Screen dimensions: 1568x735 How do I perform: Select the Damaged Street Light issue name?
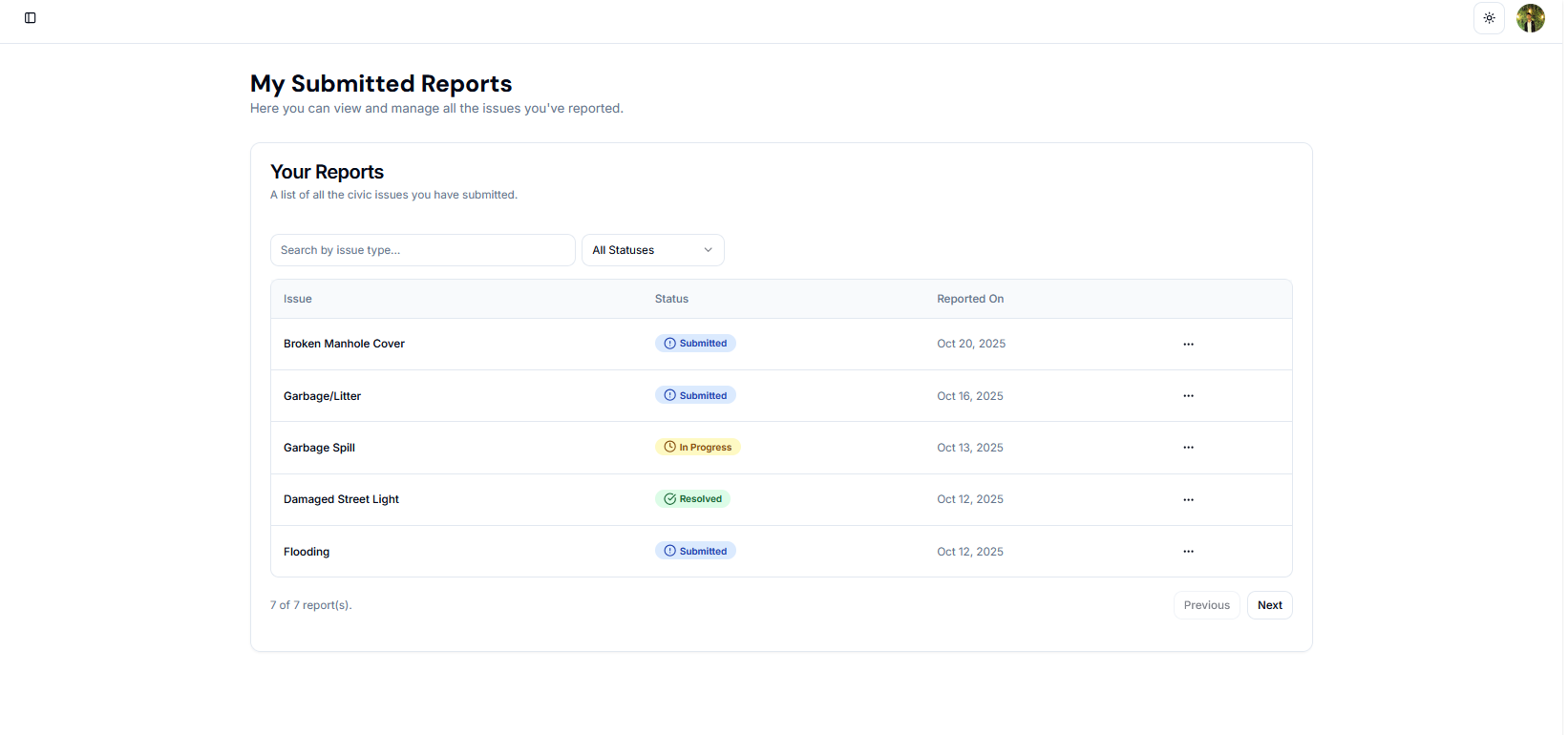pos(341,499)
